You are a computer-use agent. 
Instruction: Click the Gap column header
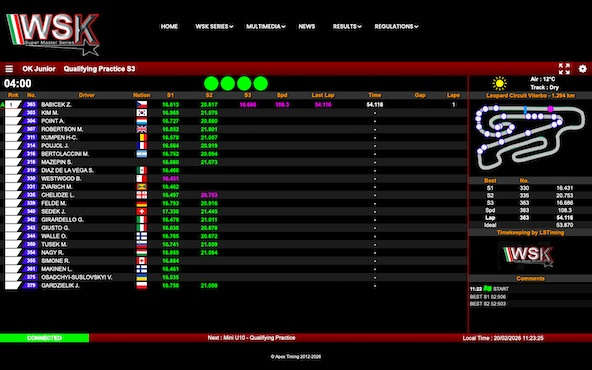click(420, 95)
